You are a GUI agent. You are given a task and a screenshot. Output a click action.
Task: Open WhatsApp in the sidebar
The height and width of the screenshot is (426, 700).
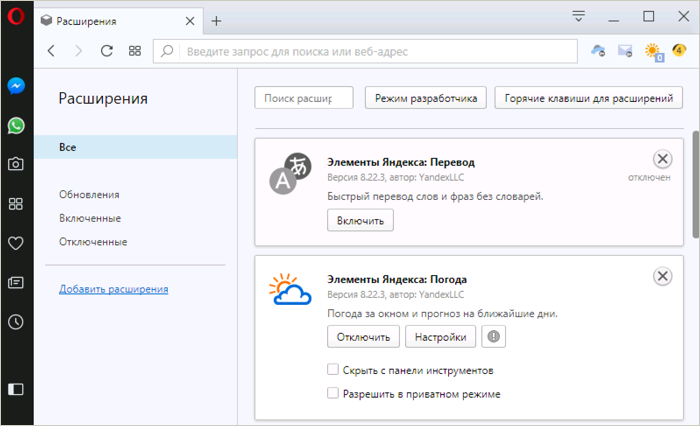tap(16, 125)
